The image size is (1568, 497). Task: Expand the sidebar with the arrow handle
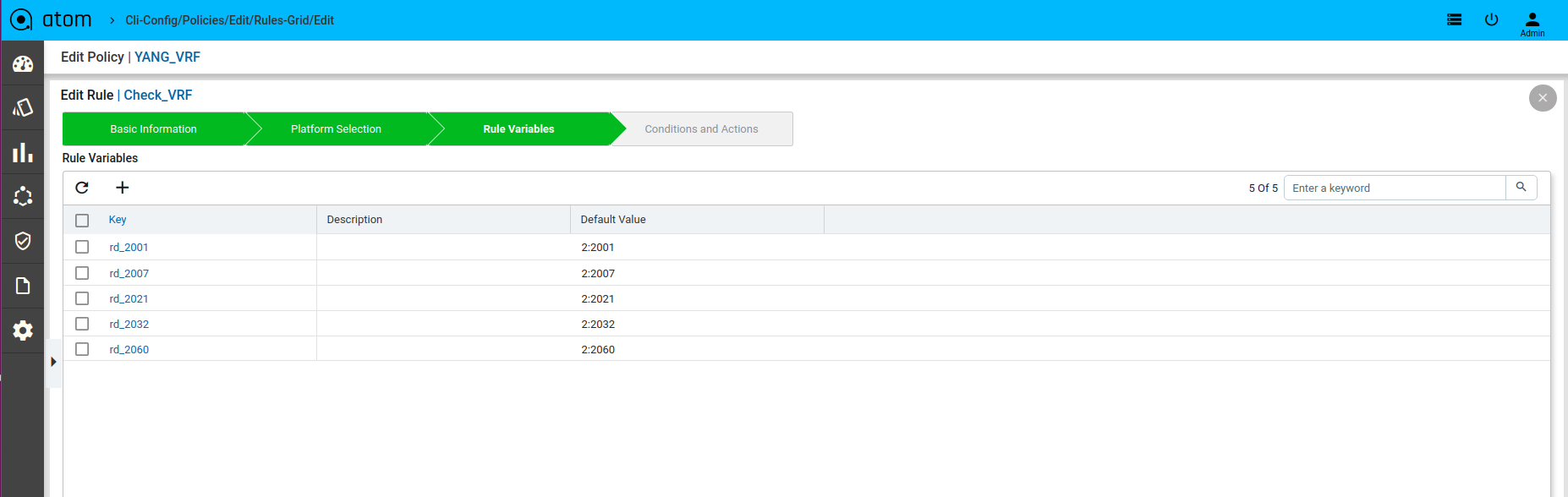pos(53,362)
